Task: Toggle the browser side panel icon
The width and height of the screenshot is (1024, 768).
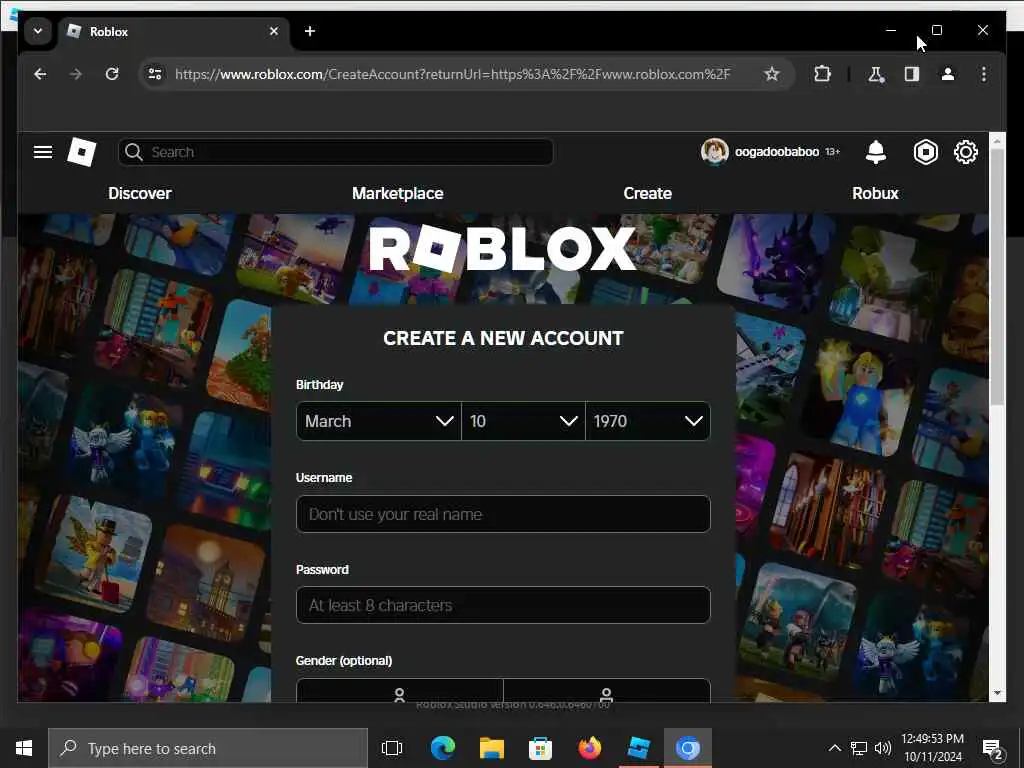Action: point(912,74)
